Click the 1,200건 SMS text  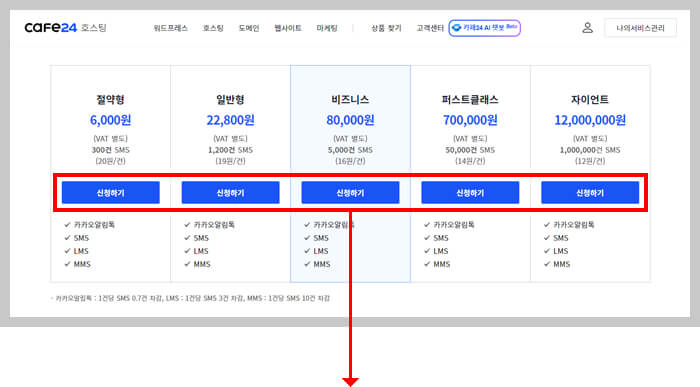click(x=230, y=150)
